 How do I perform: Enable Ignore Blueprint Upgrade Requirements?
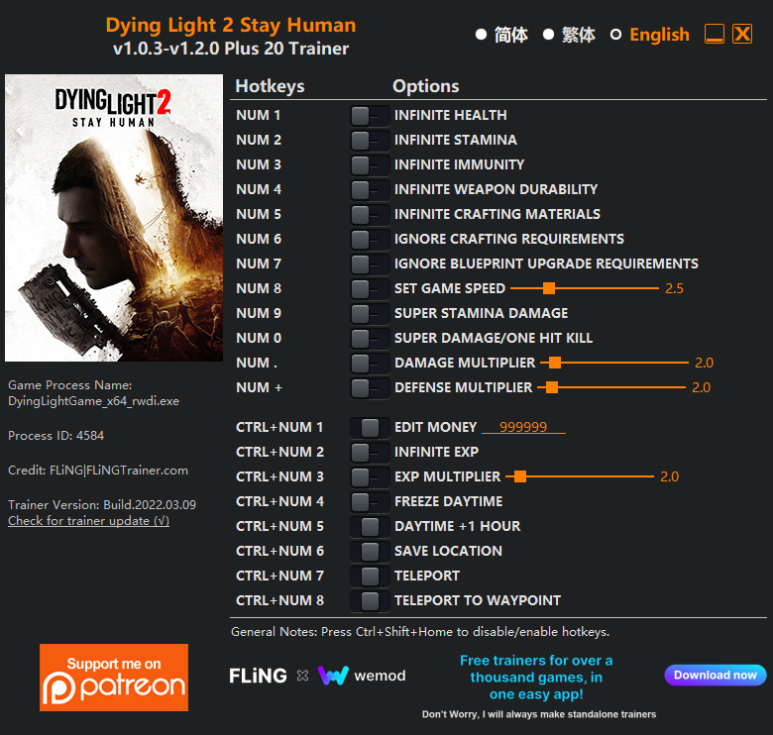(370, 264)
